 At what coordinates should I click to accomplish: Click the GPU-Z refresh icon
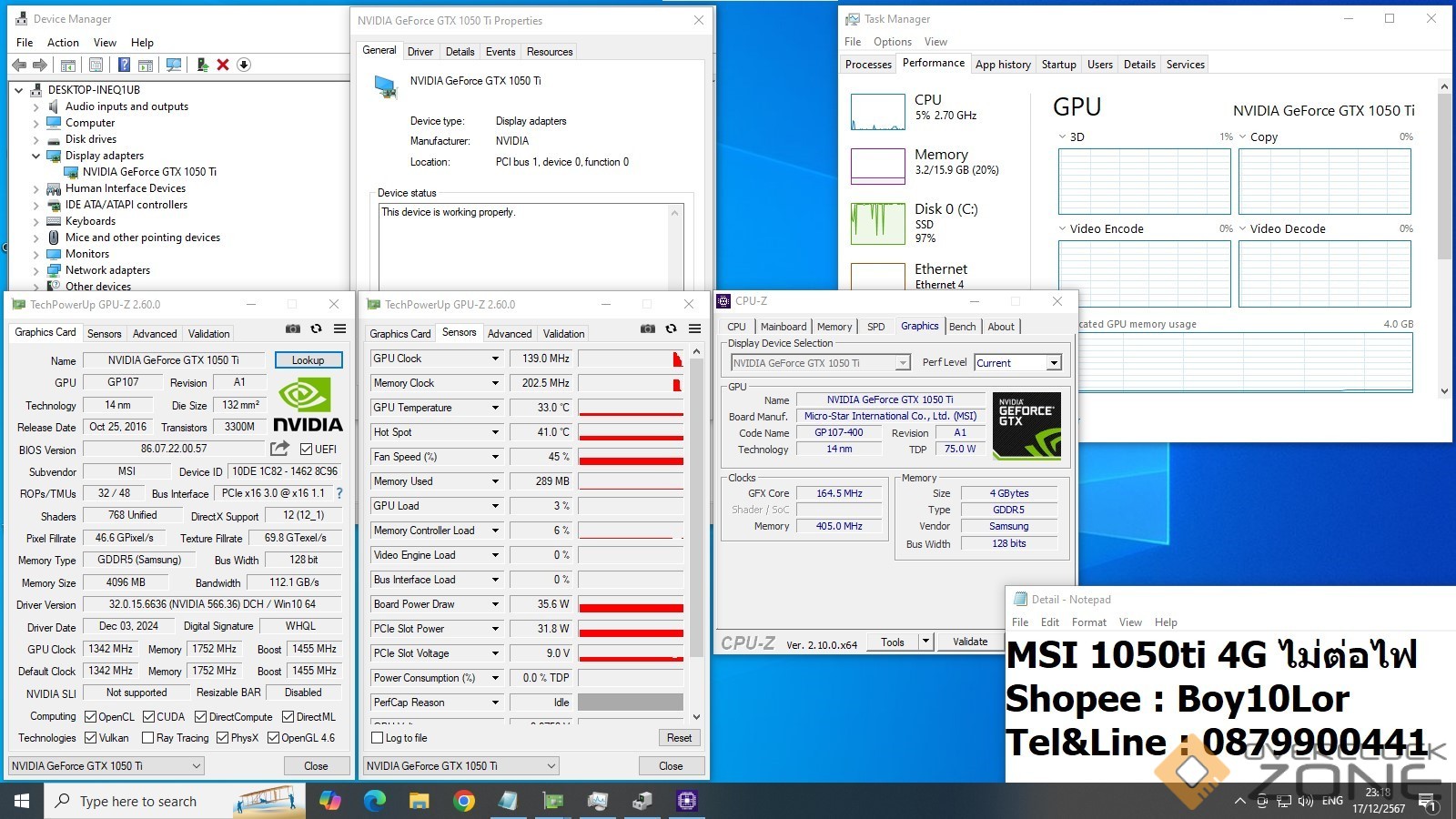coord(316,329)
